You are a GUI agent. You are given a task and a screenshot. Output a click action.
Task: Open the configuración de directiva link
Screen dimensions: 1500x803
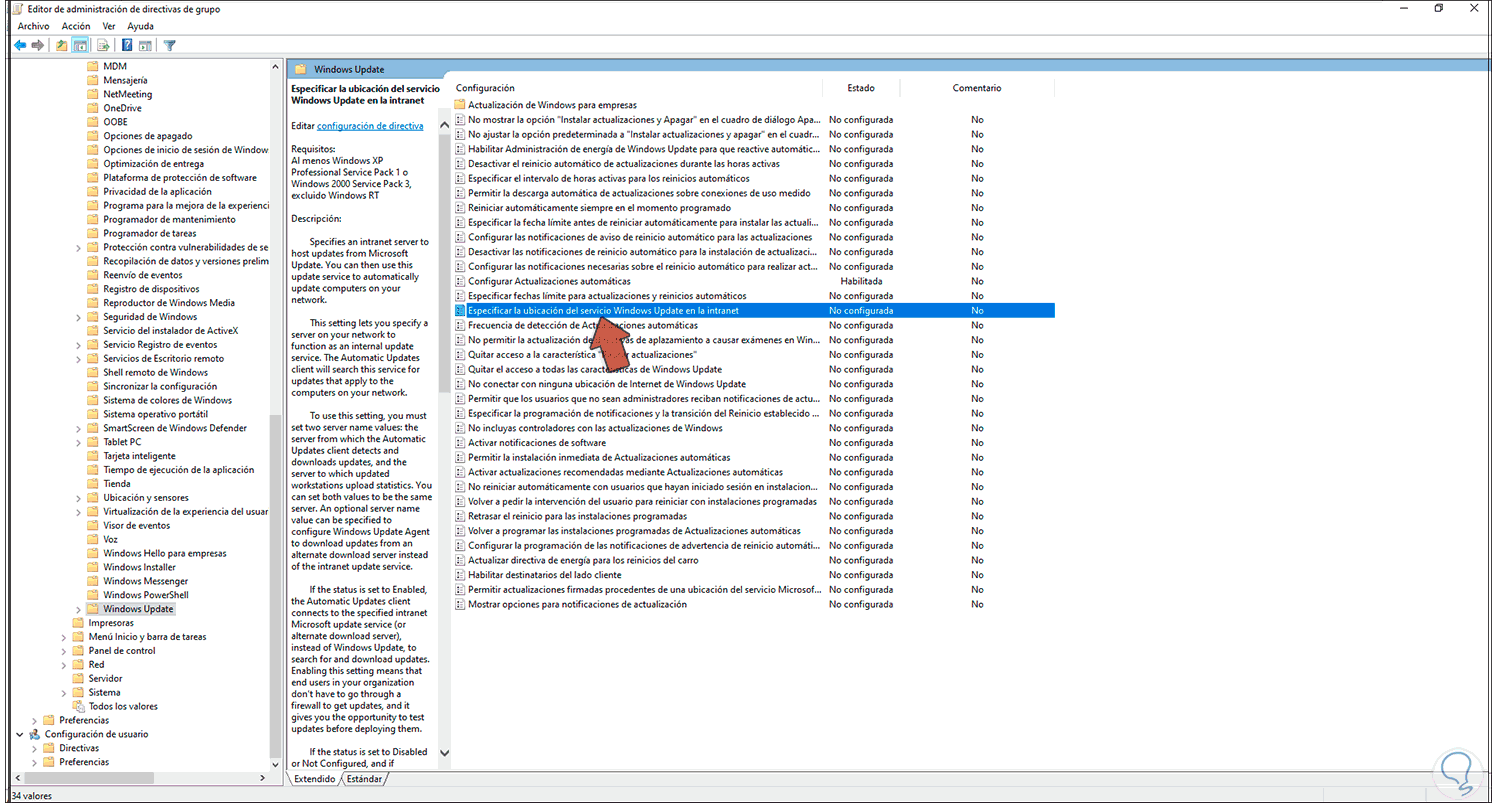coord(370,126)
